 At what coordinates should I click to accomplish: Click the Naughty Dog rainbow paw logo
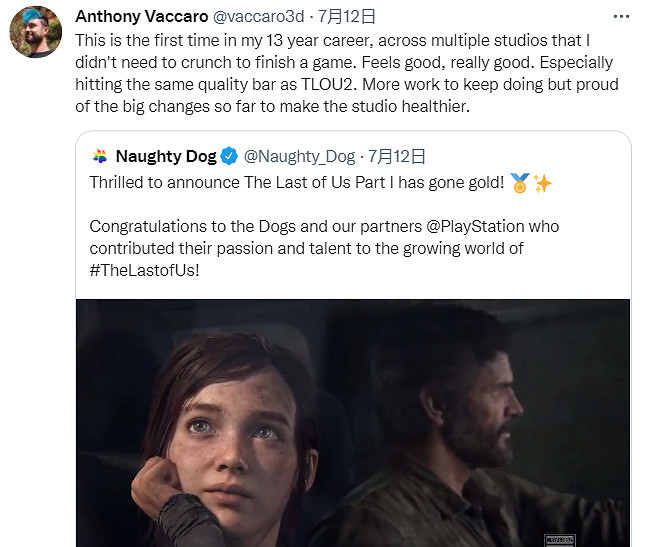(x=99, y=156)
